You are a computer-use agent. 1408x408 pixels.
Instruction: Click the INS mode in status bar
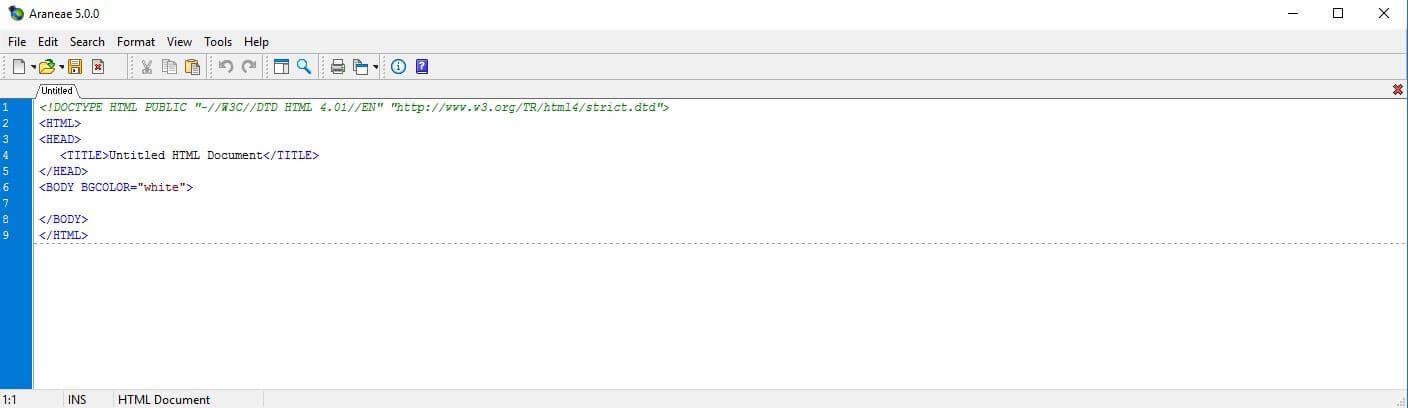pos(77,399)
